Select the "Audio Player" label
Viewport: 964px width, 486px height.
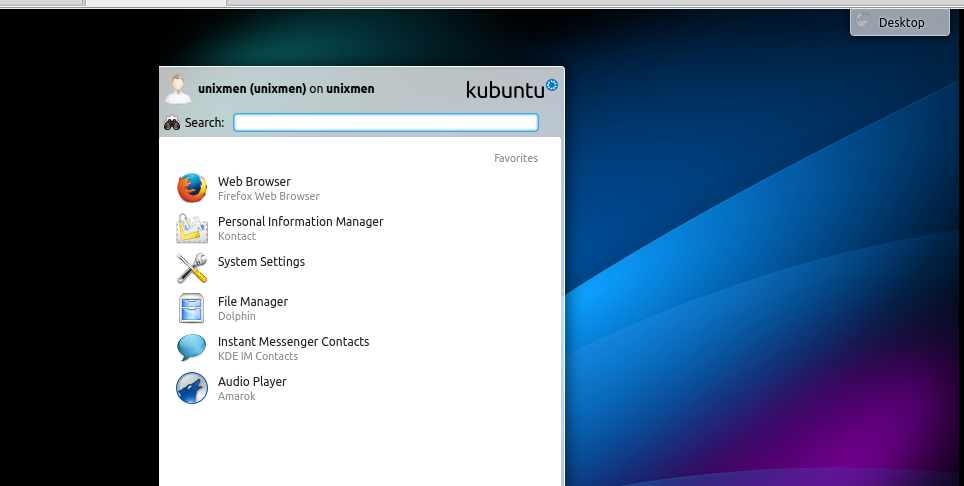pyautogui.click(x=252, y=381)
